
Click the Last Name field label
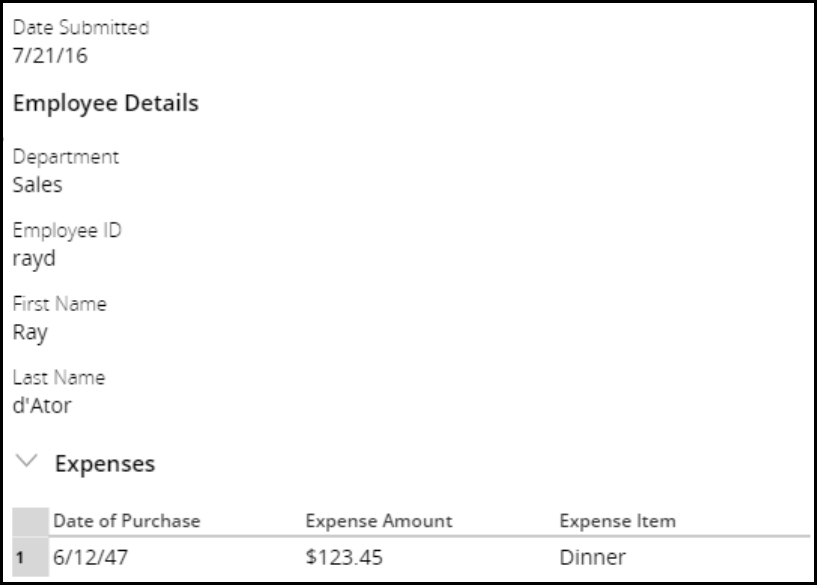pyautogui.click(x=59, y=378)
